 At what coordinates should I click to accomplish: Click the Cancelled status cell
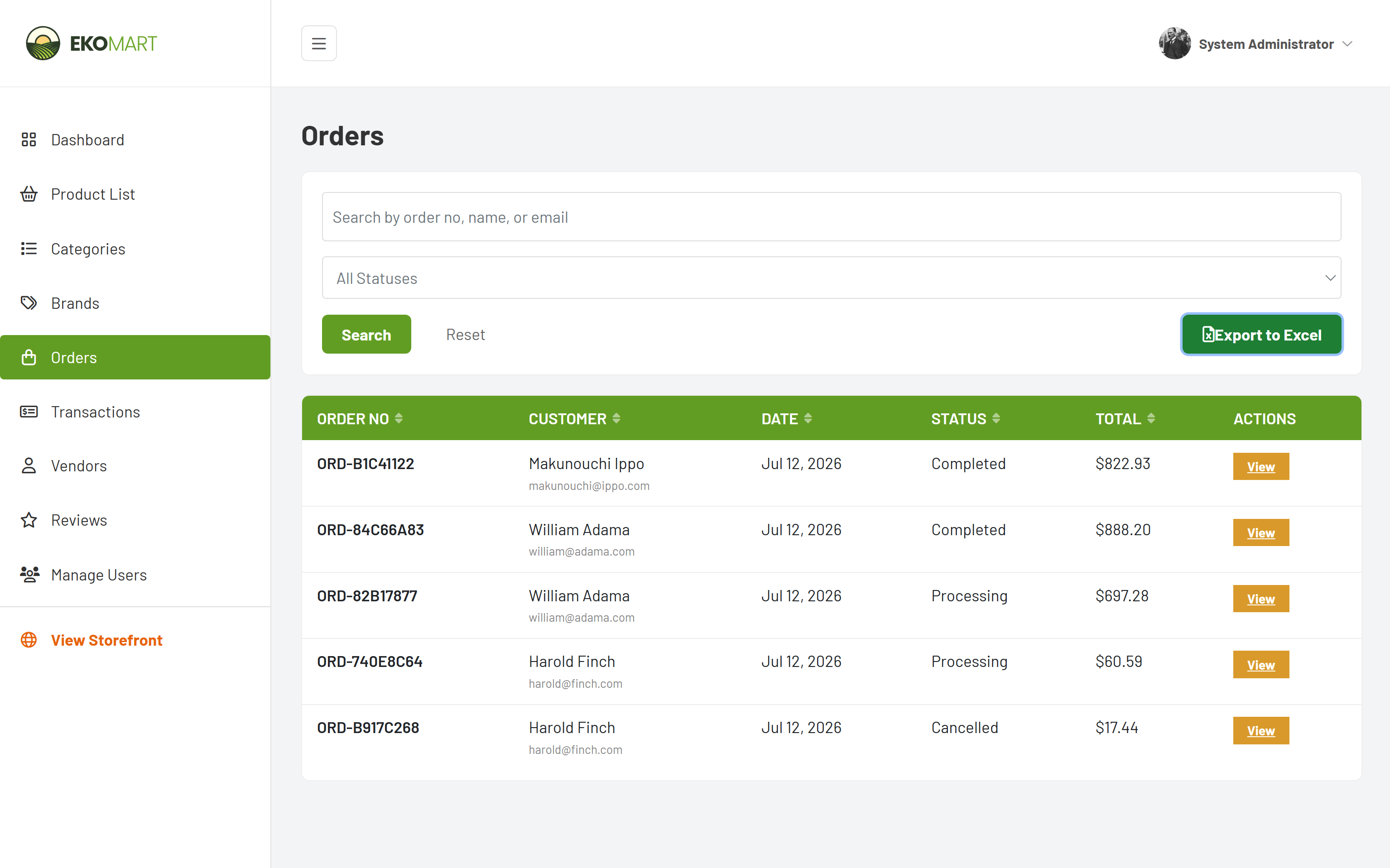tap(965, 728)
